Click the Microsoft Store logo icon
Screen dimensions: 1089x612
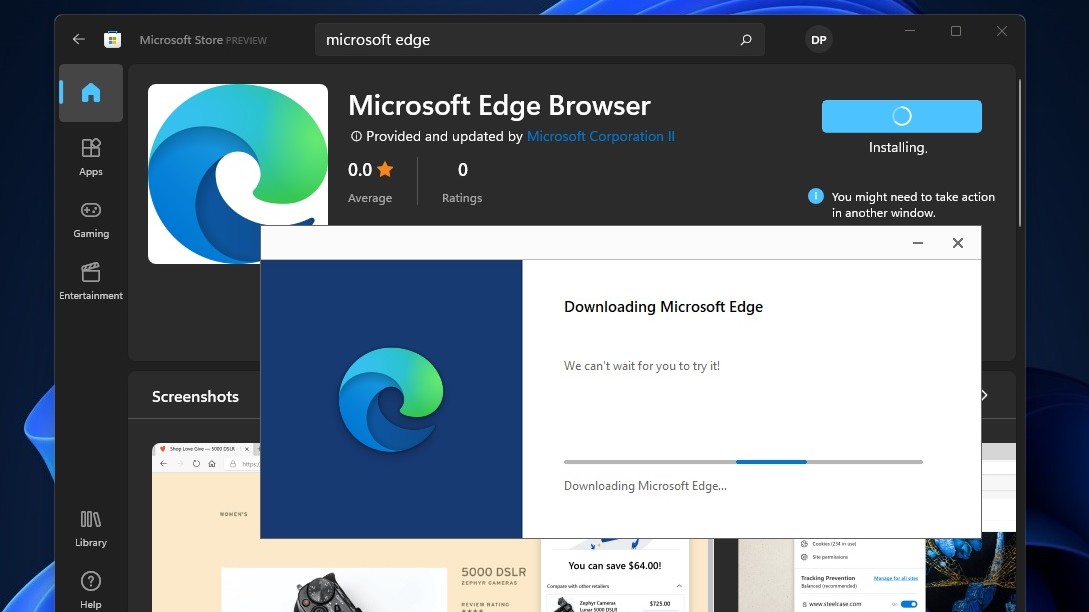pos(113,40)
